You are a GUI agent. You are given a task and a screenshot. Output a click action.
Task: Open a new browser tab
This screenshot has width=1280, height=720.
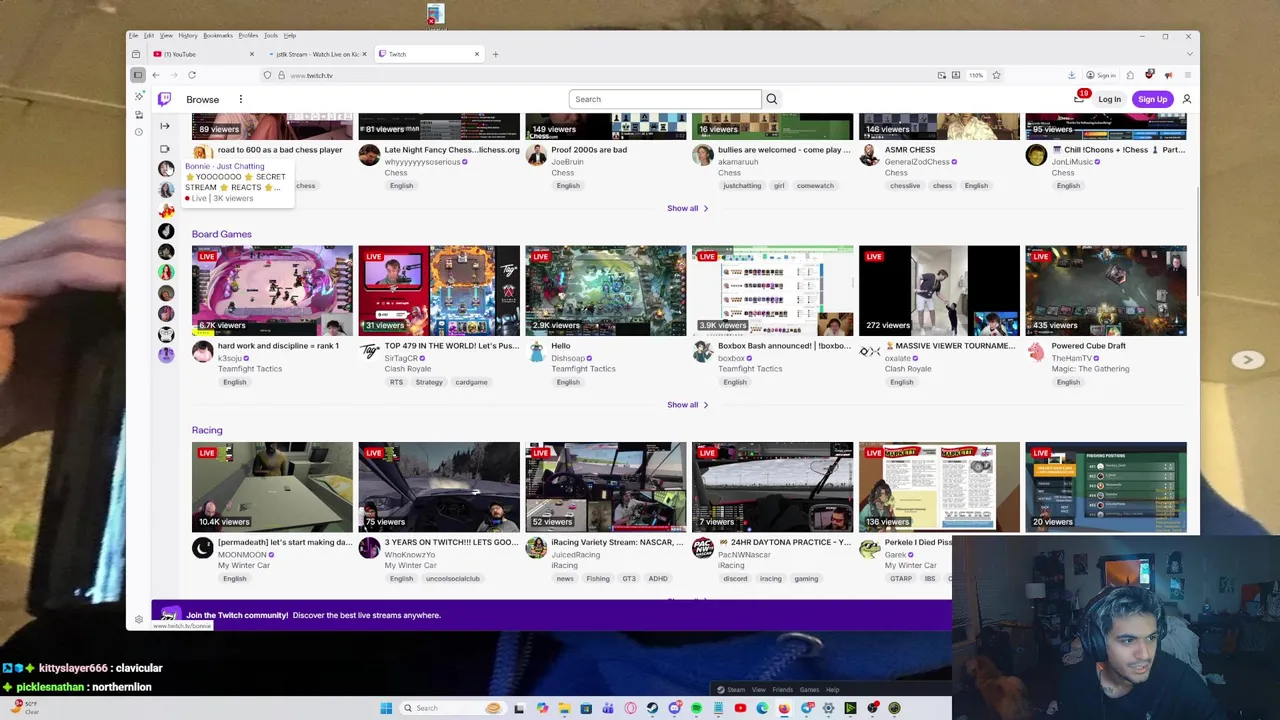pos(495,54)
